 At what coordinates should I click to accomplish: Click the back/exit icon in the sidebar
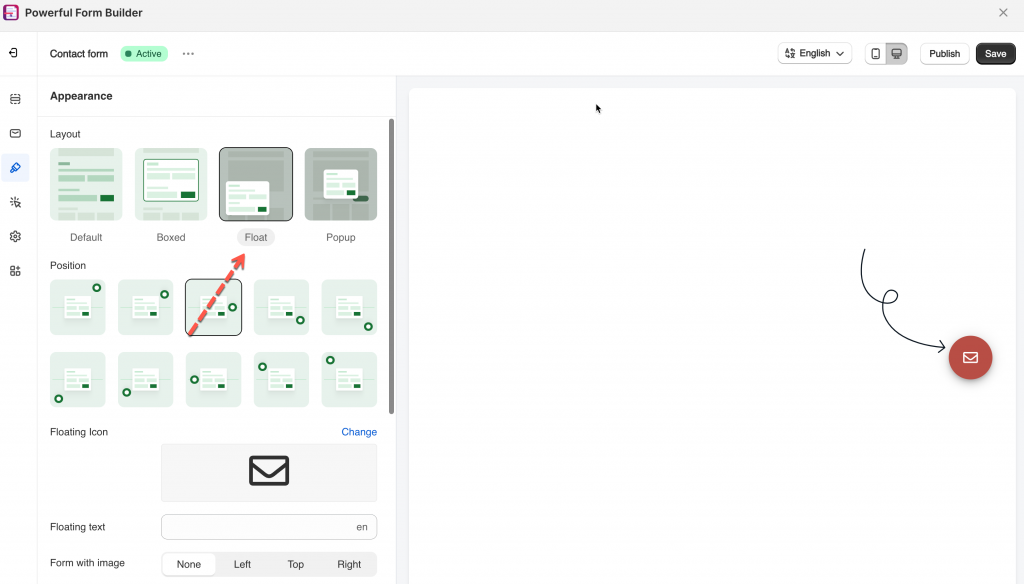pos(14,53)
